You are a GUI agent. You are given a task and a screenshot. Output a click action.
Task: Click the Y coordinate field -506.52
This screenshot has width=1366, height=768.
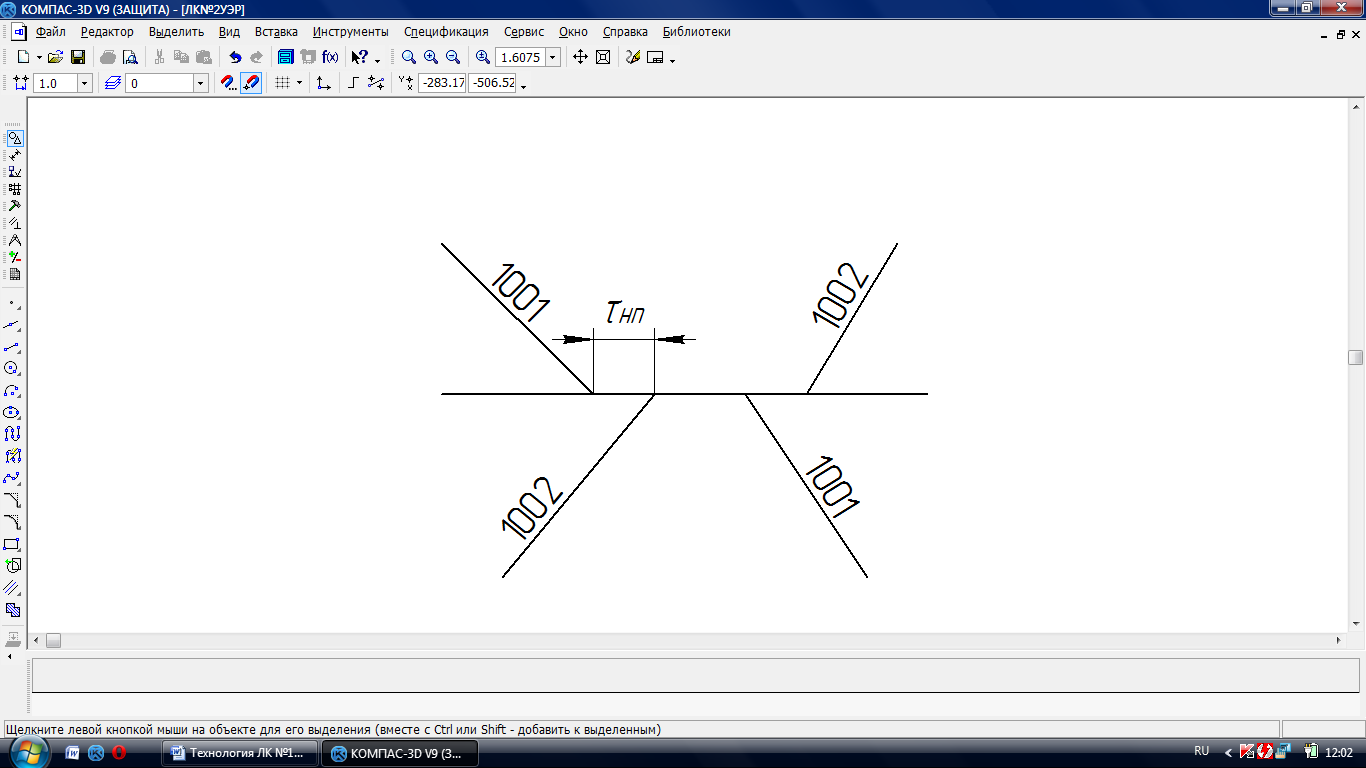pyautogui.click(x=493, y=83)
